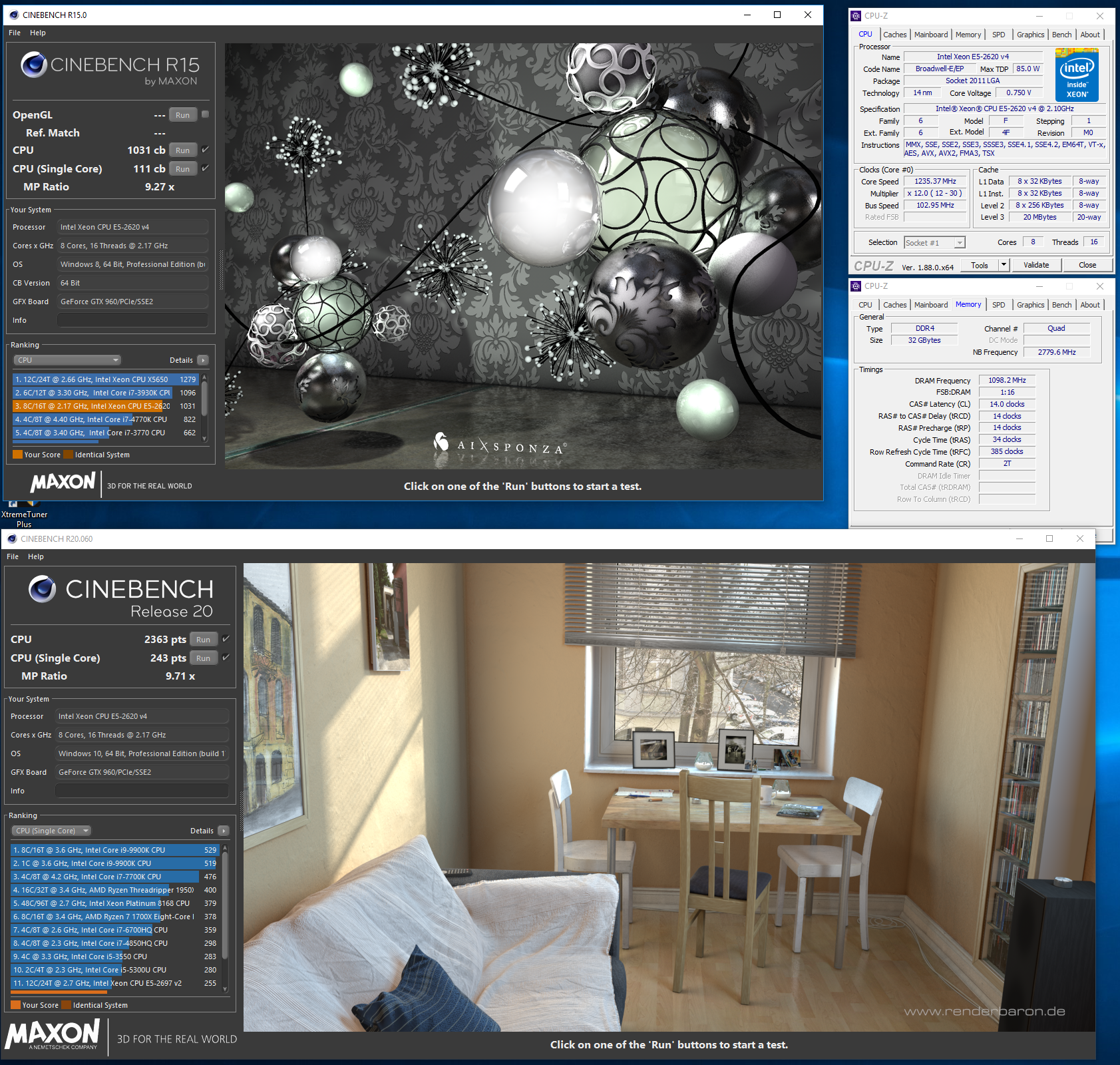Select the Xeon E5-2697 v2 ranking row in R20

click(115, 983)
